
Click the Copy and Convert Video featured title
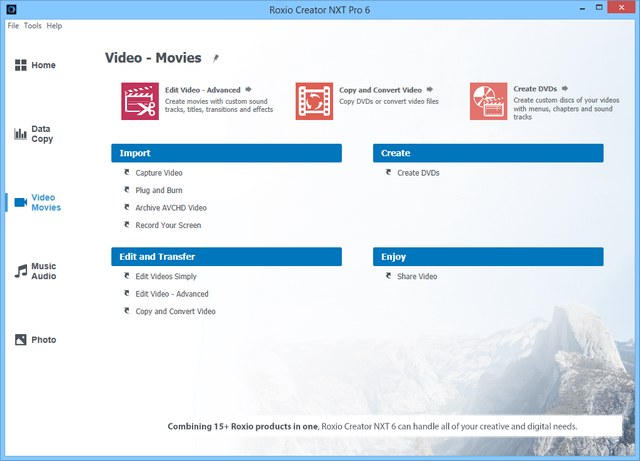point(380,90)
